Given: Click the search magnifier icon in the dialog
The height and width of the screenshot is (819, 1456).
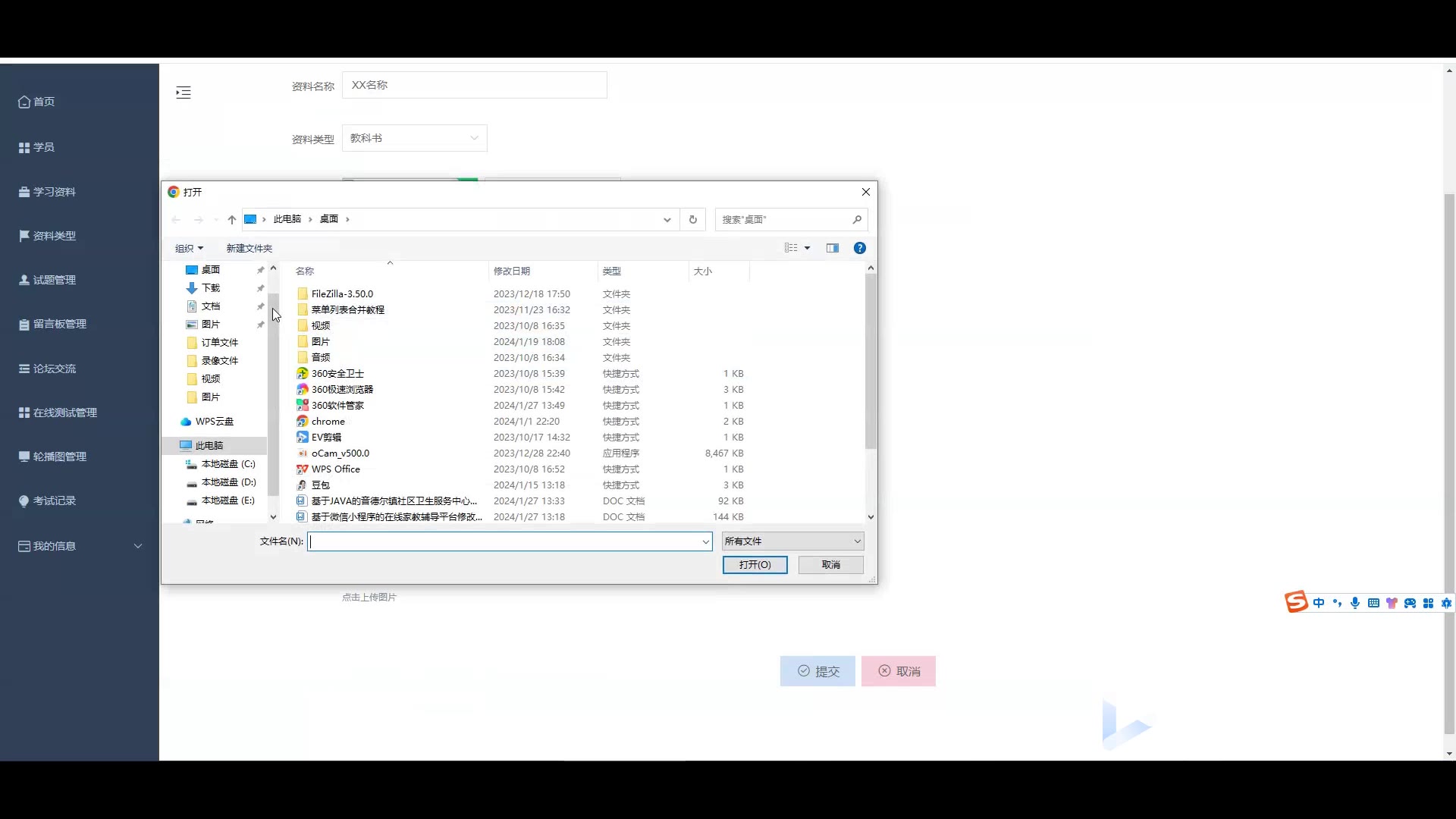Looking at the screenshot, I should point(857,219).
